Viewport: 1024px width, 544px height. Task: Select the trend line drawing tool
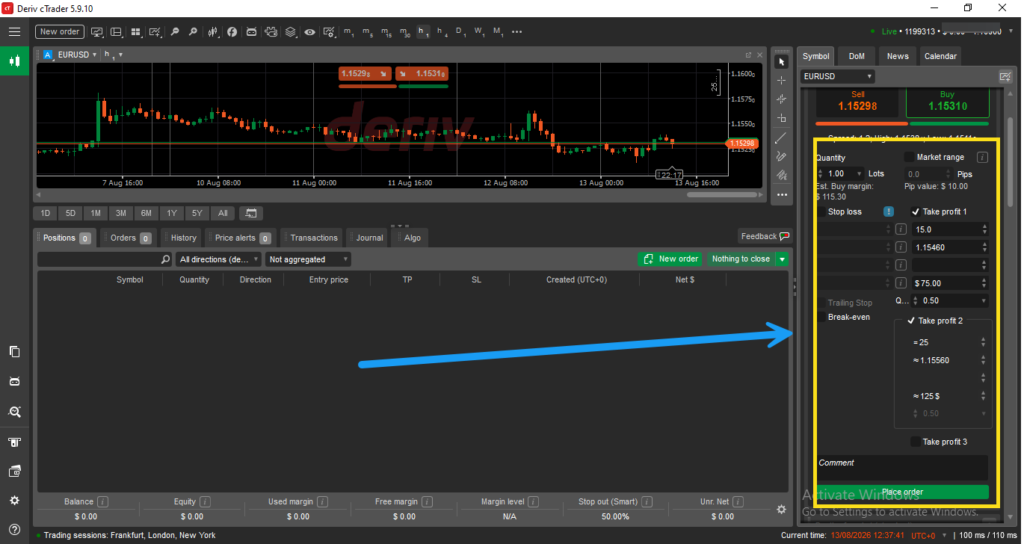coord(781,138)
